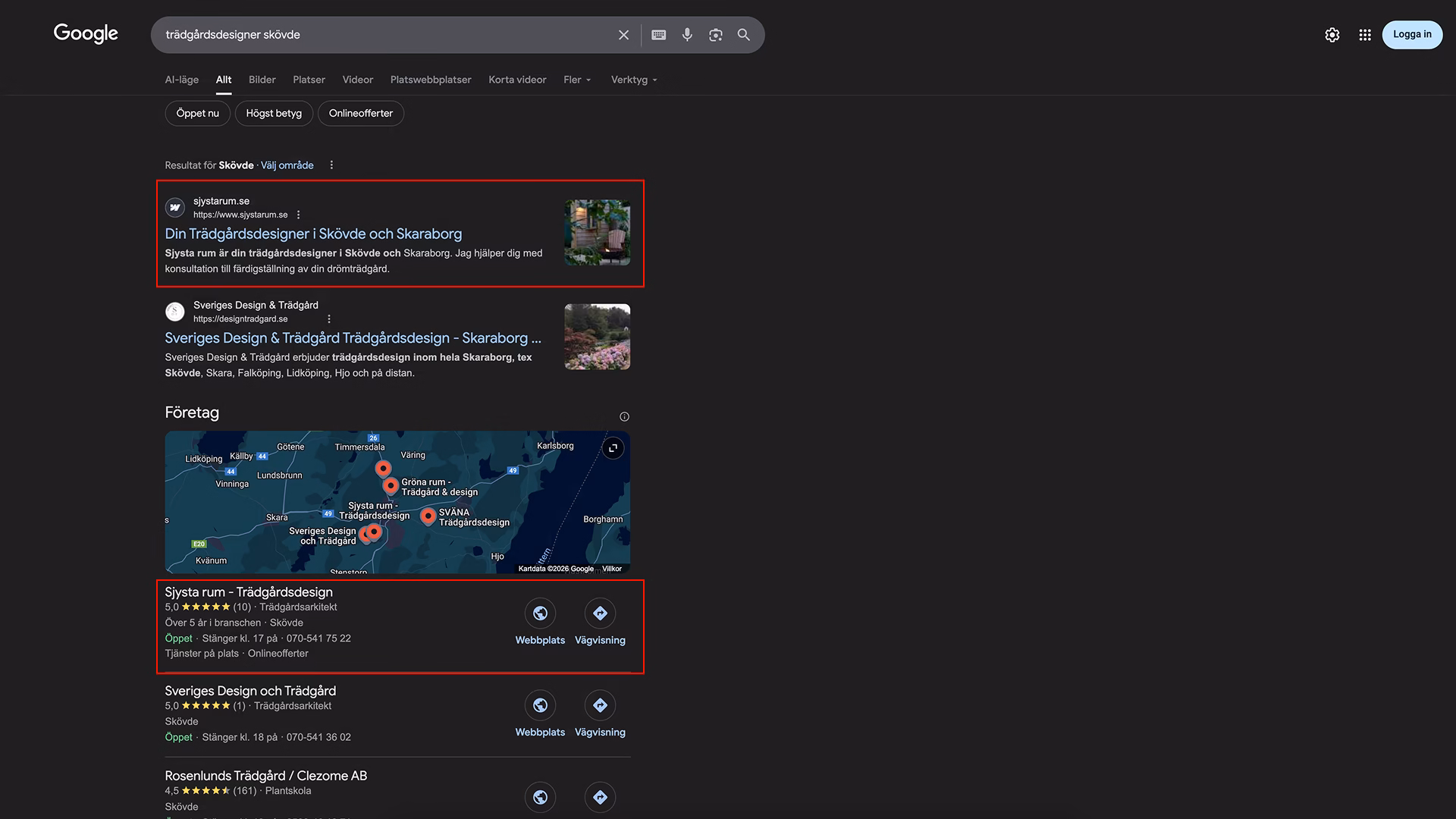Open Webbplats for Sjysta rum listing
The image size is (1456, 819).
(540, 623)
